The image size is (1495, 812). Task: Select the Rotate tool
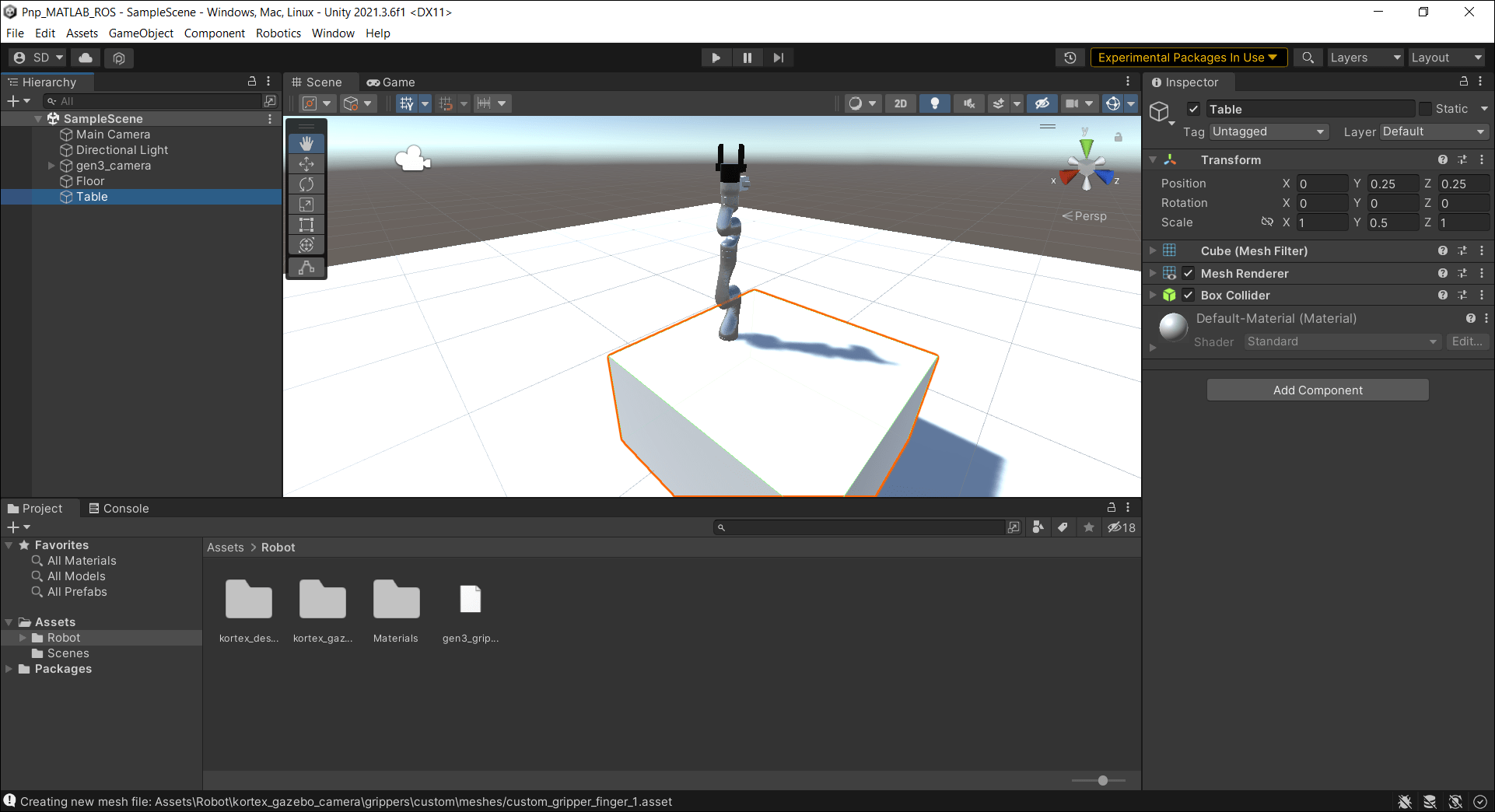306,184
